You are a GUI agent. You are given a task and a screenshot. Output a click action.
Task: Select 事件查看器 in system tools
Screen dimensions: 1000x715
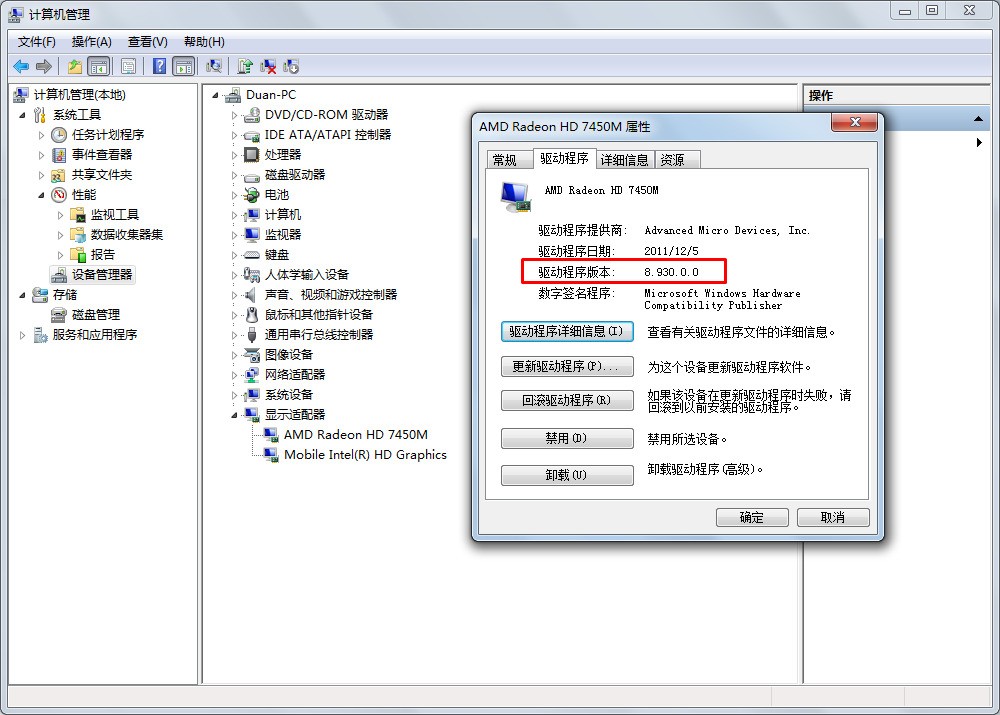(101, 155)
